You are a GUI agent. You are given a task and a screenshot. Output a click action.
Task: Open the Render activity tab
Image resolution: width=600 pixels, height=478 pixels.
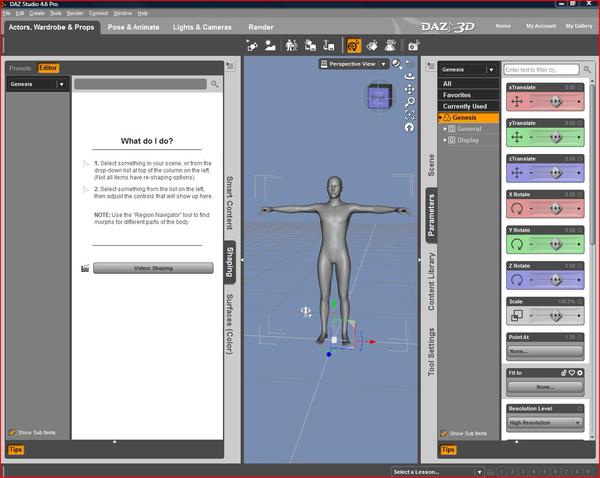click(x=261, y=27)
